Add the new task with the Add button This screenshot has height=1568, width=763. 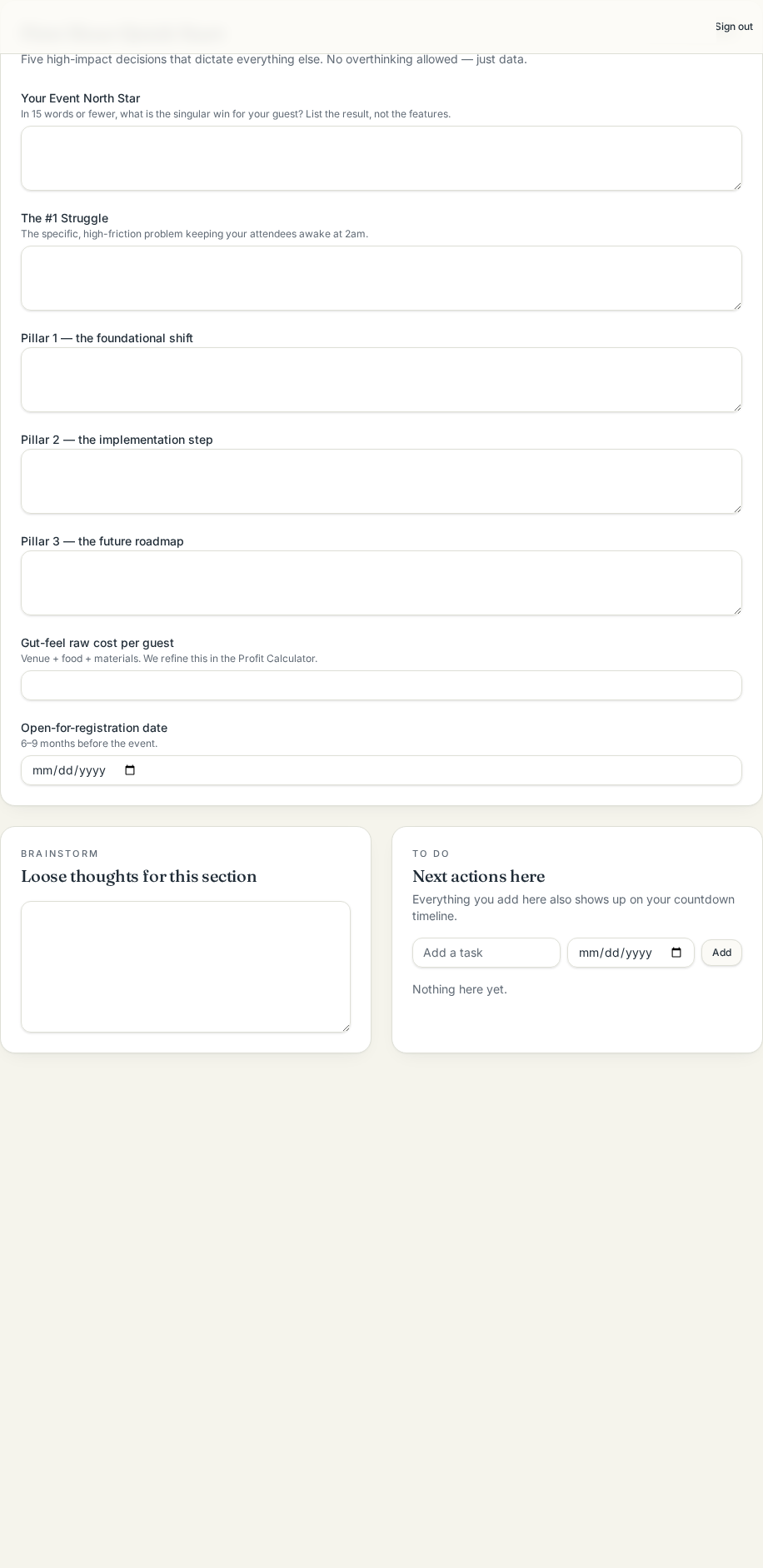721,953
